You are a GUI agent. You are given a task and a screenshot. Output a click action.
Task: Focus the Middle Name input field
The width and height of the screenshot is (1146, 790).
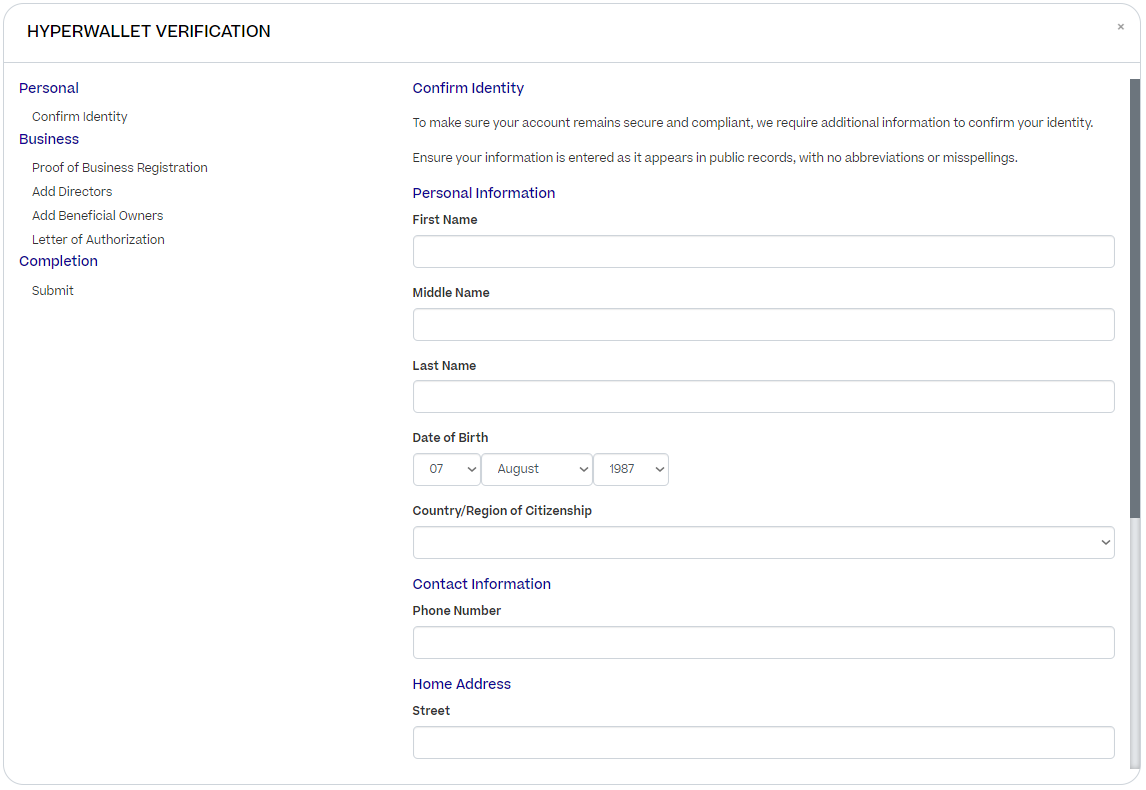(763, 324)
